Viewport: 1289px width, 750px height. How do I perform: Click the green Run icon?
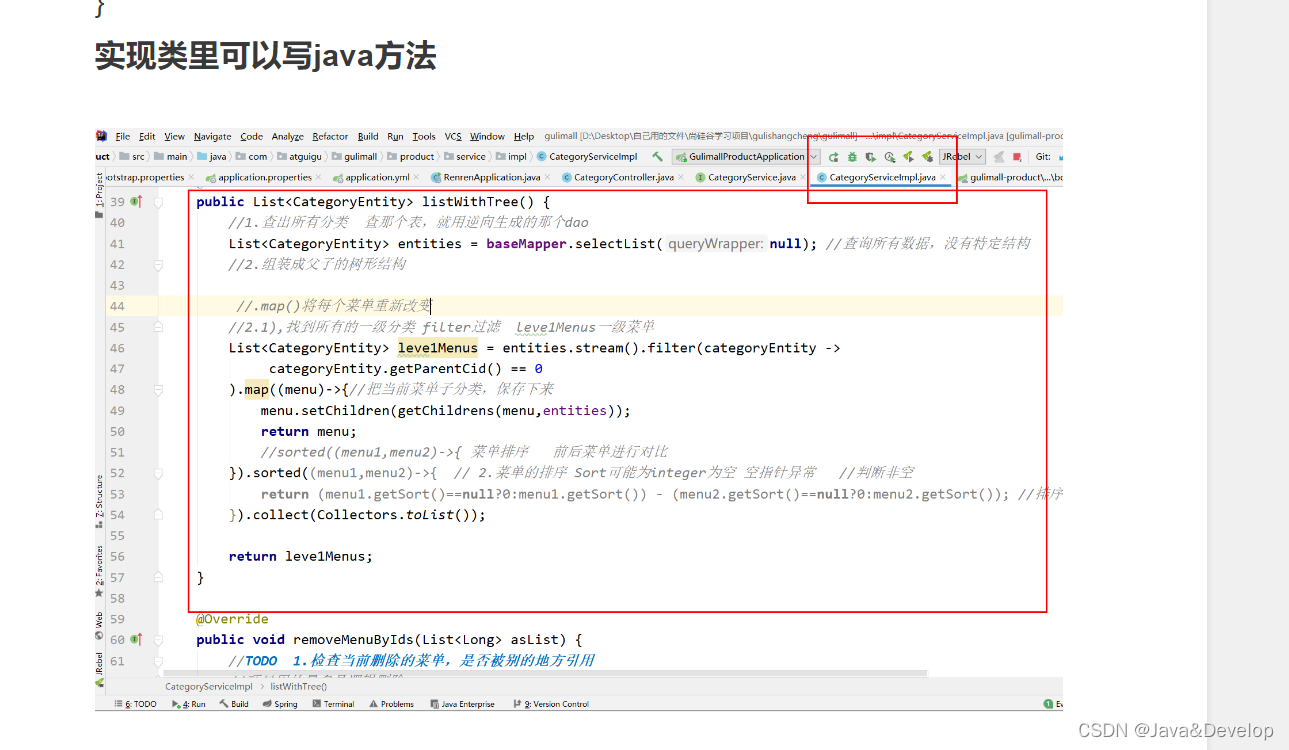(x=833, y=157)
